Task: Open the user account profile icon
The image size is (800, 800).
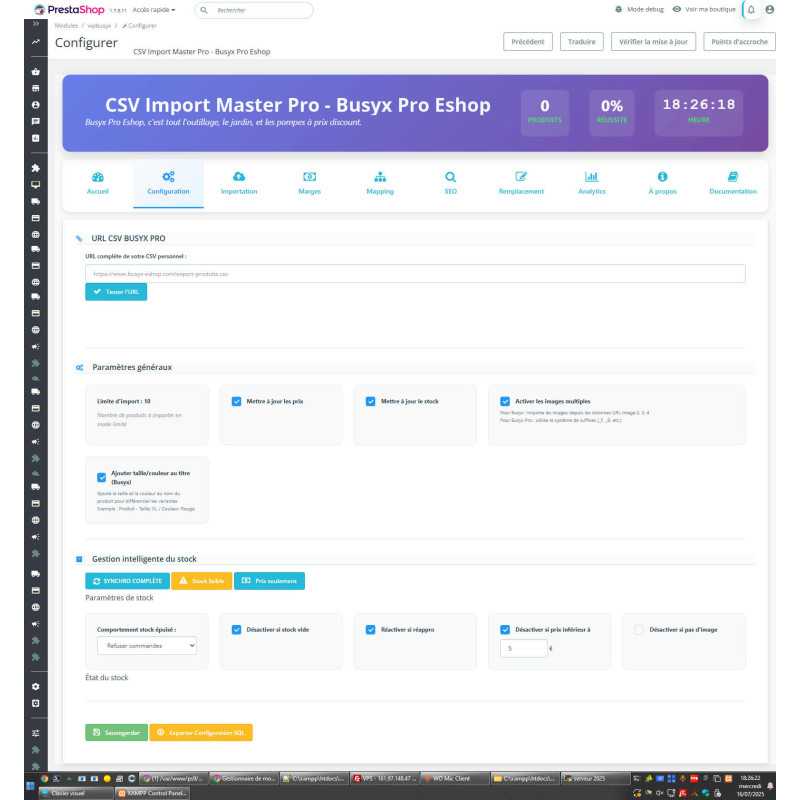Action: coord(770,8)
